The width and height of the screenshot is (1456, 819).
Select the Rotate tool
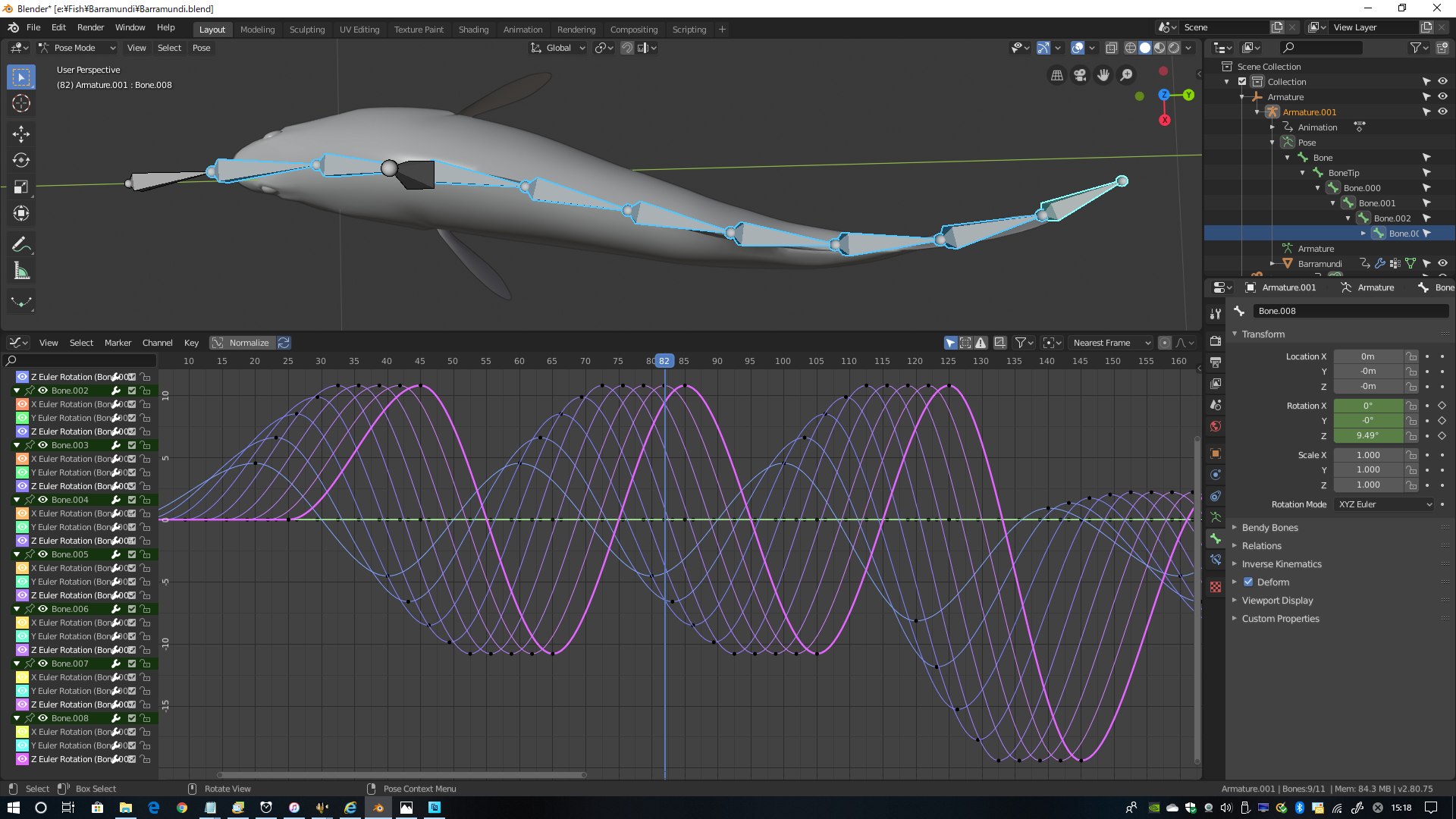coord(21,160)
